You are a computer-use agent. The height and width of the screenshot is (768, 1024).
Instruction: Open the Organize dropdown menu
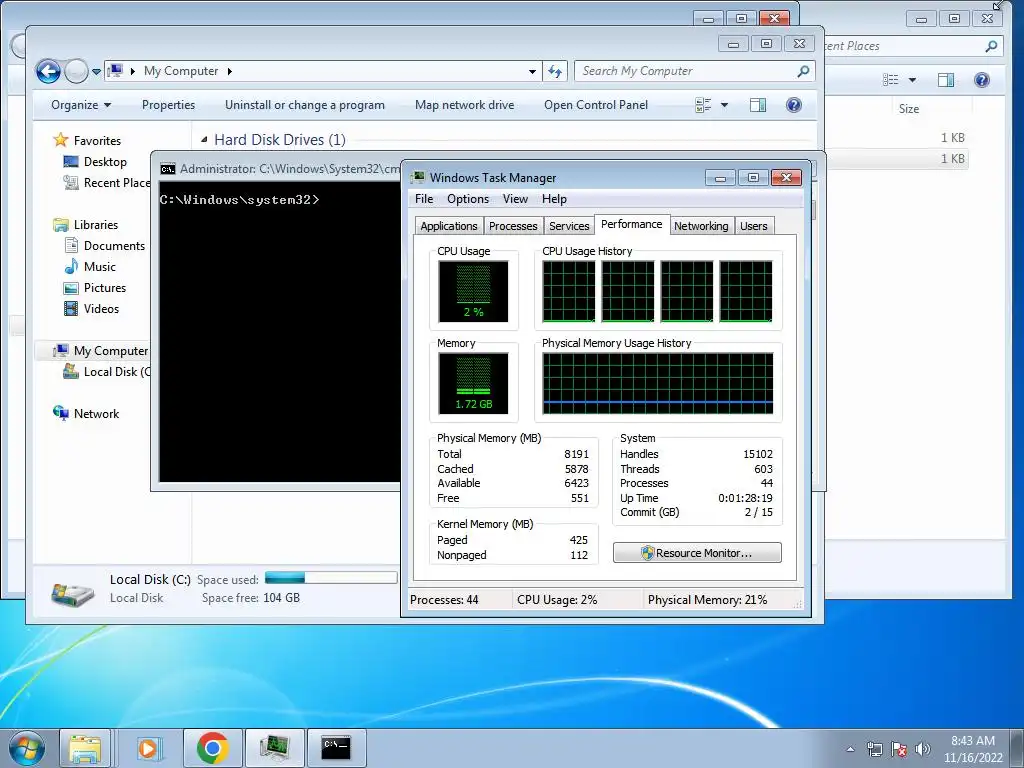tap(81, 105)
